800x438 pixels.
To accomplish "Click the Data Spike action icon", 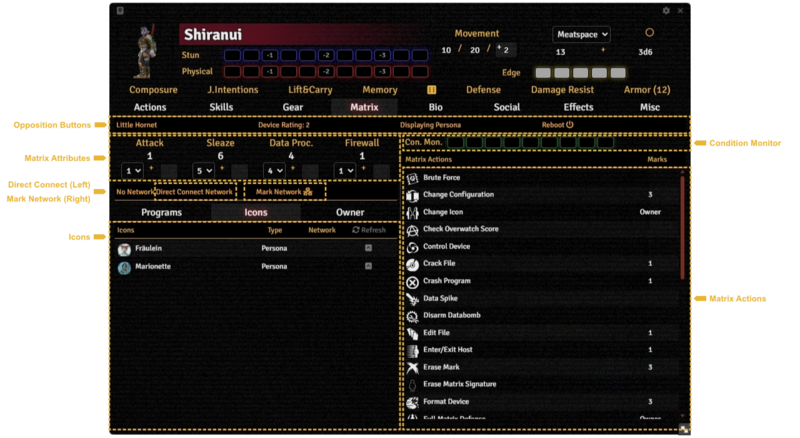I will pyautogui.click(x=412, y=298).
